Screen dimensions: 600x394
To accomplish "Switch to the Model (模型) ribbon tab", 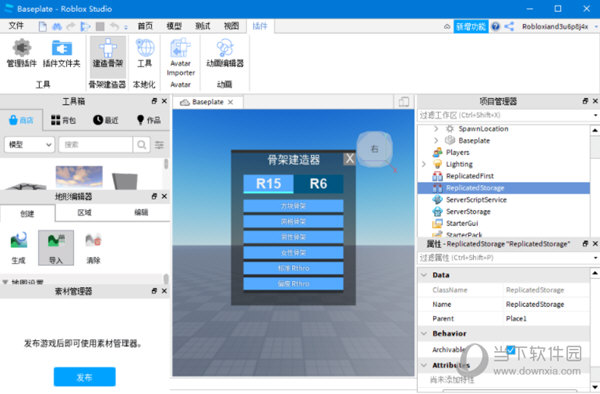I will 174,26.
